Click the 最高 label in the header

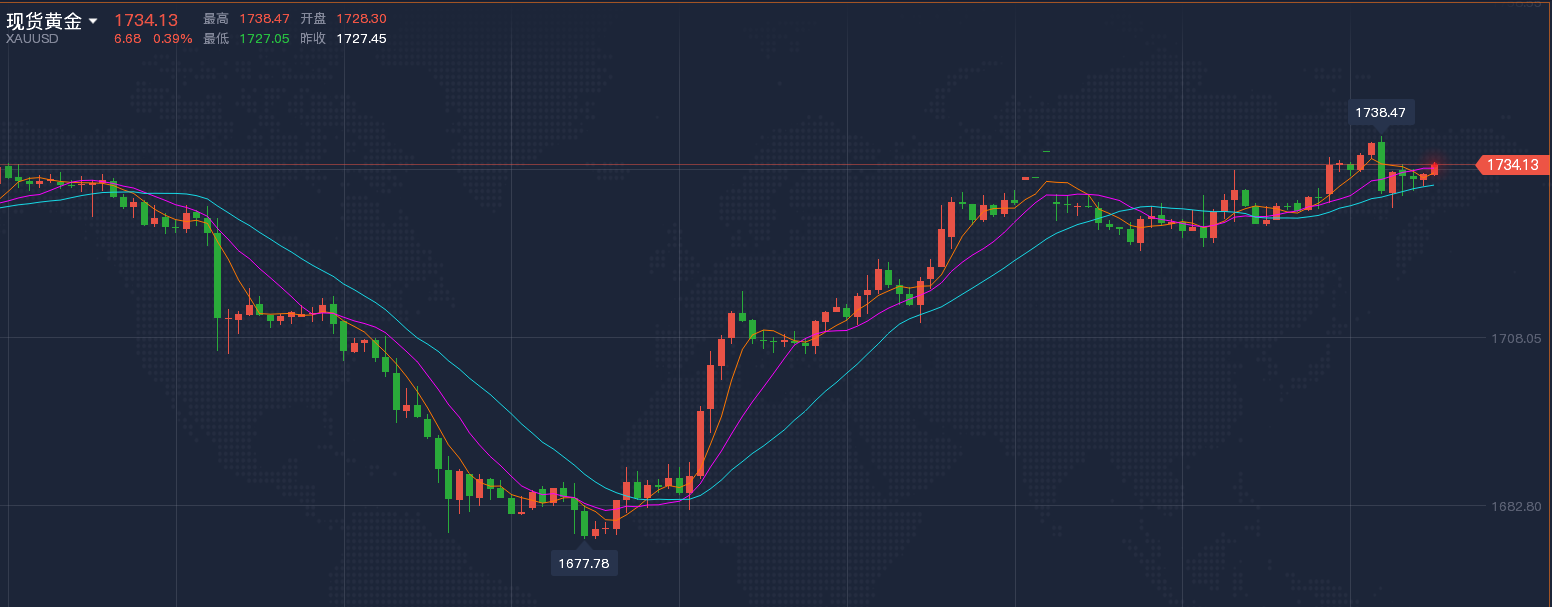(215, 19)
